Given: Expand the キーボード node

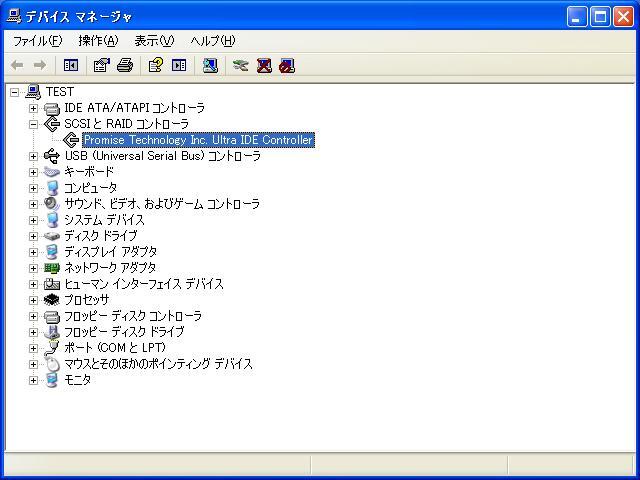Looking at the screenshot, I should point(33,172).
